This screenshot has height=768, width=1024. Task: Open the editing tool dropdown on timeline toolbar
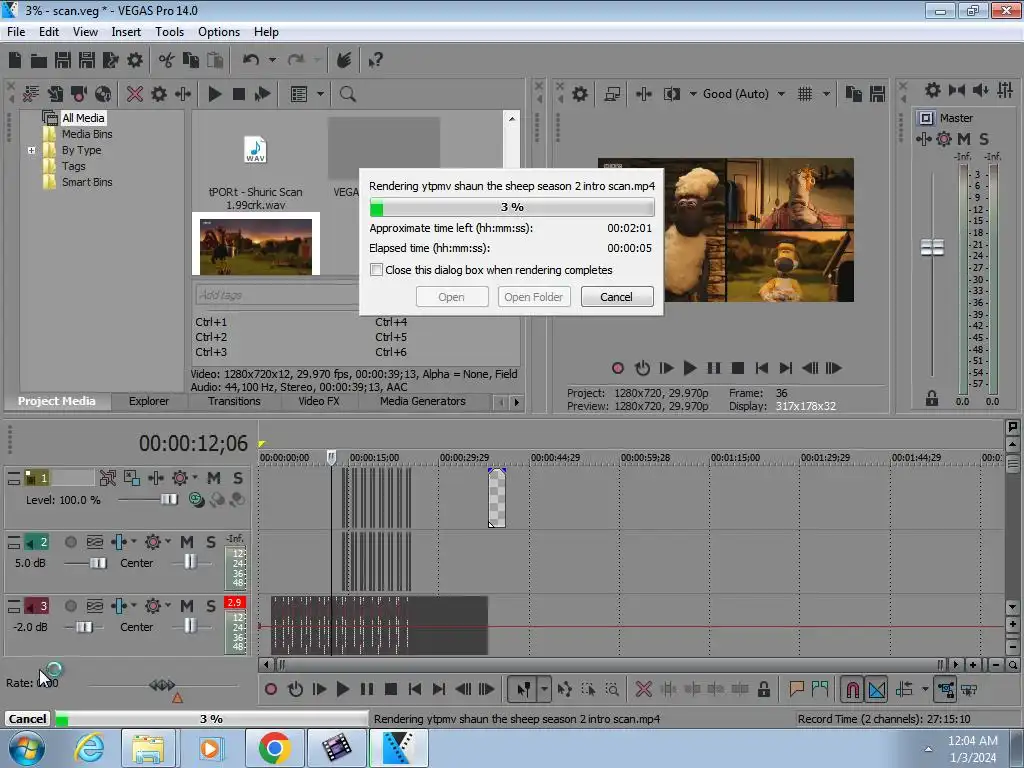tap(543, 689)
